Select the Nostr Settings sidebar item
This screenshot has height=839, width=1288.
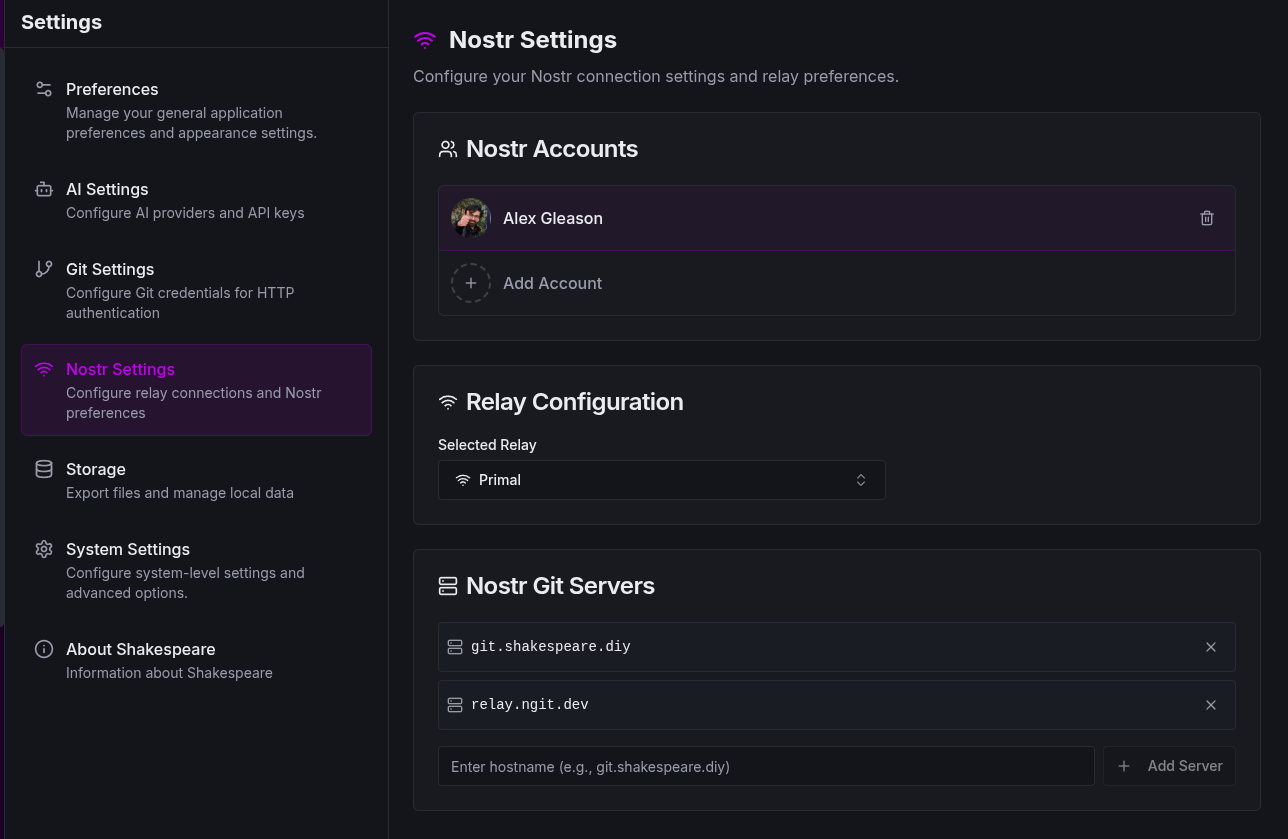[x=195, y=390]
